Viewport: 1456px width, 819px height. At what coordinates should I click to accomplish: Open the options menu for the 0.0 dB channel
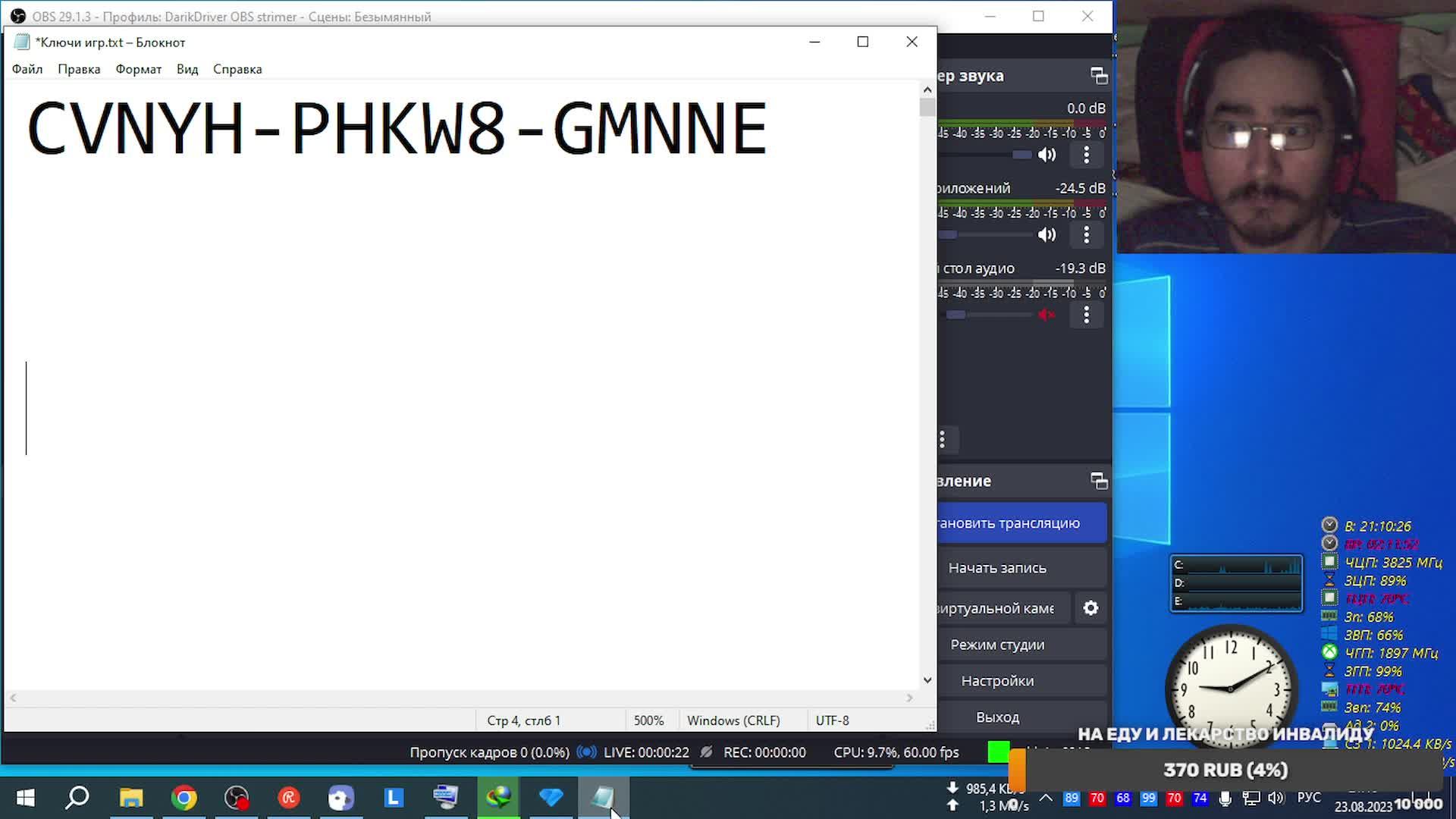click(1086, 155)
